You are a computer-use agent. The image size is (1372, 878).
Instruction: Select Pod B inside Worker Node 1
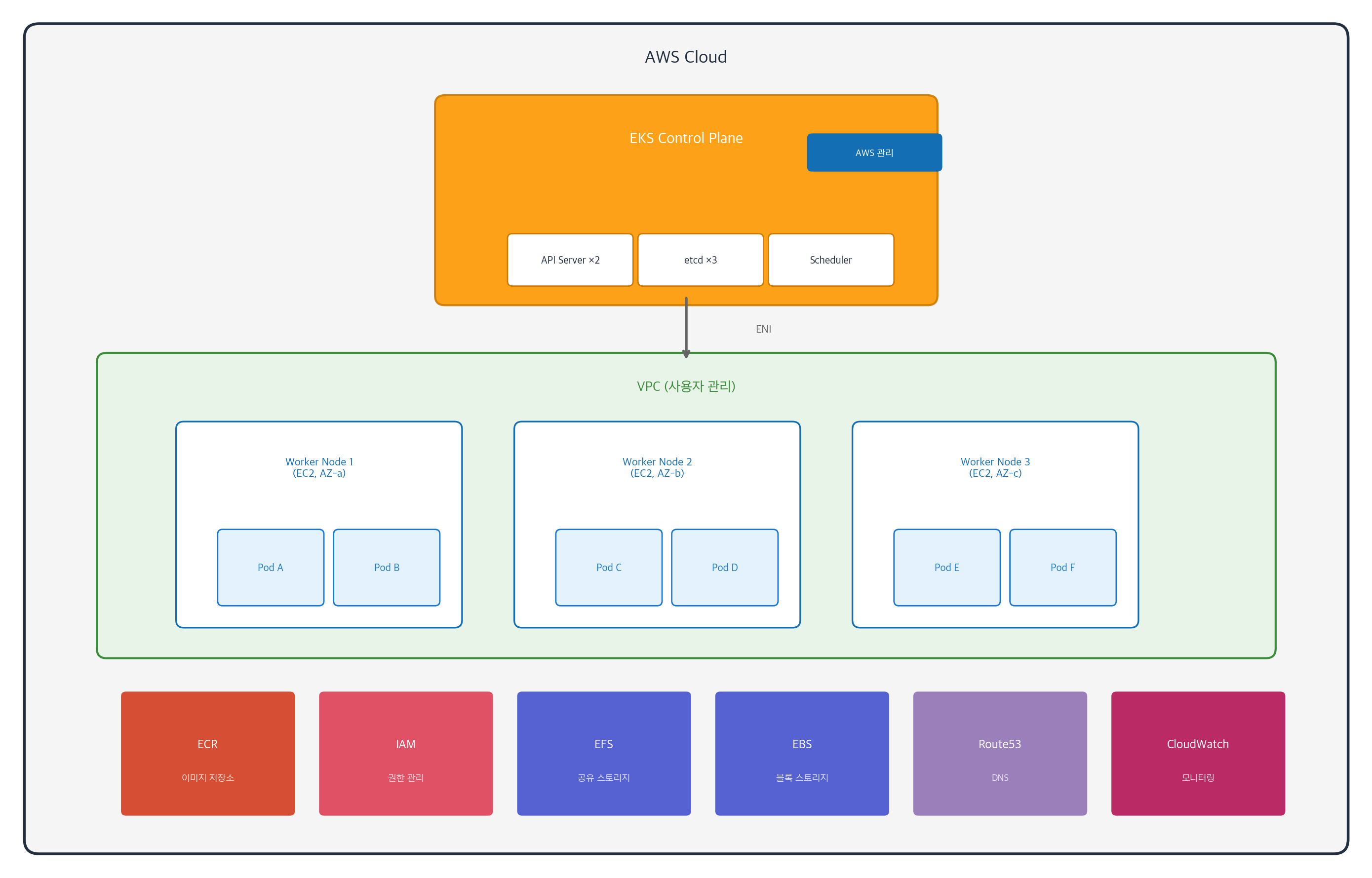pos(387,567)
